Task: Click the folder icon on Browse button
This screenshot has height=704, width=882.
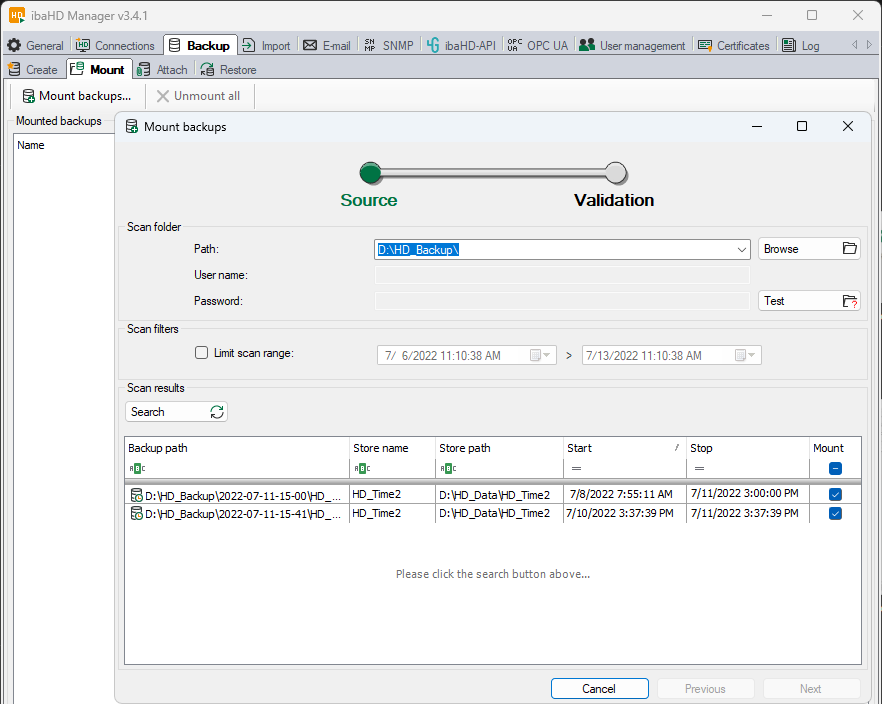Action: coord(849,249)
